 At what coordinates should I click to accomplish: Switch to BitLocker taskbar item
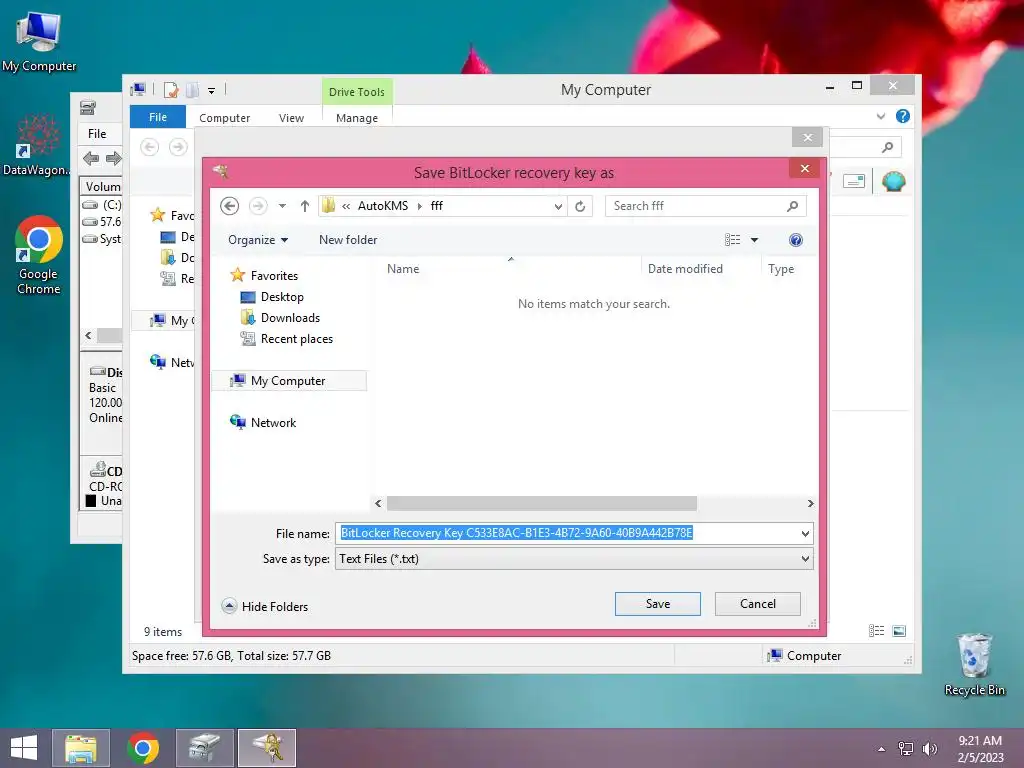[x=267, y=748]
